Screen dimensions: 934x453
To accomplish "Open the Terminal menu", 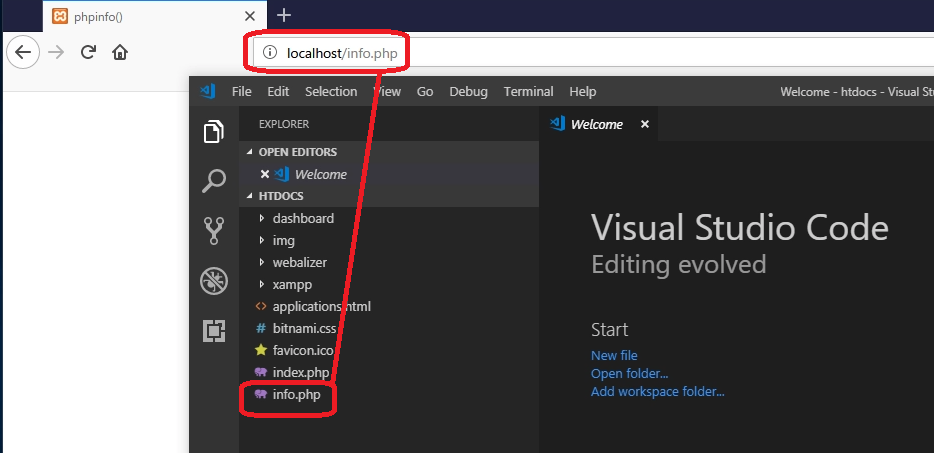I will pyautogui.click(x=528, y=92).
